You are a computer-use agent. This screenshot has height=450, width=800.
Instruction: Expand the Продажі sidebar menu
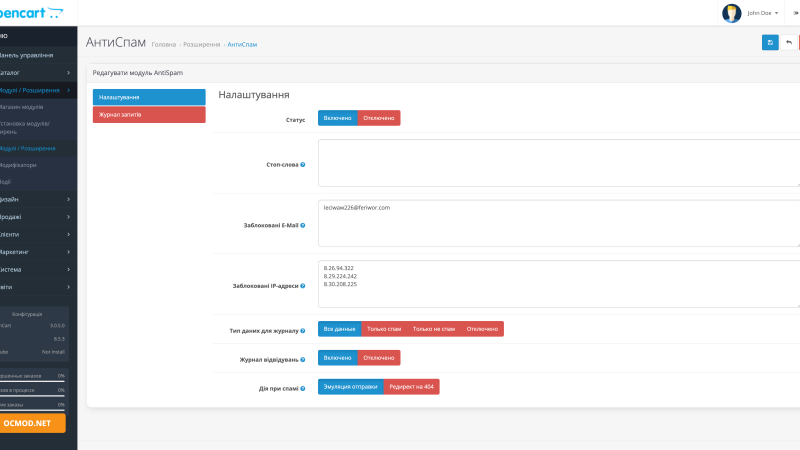(38, 217)
